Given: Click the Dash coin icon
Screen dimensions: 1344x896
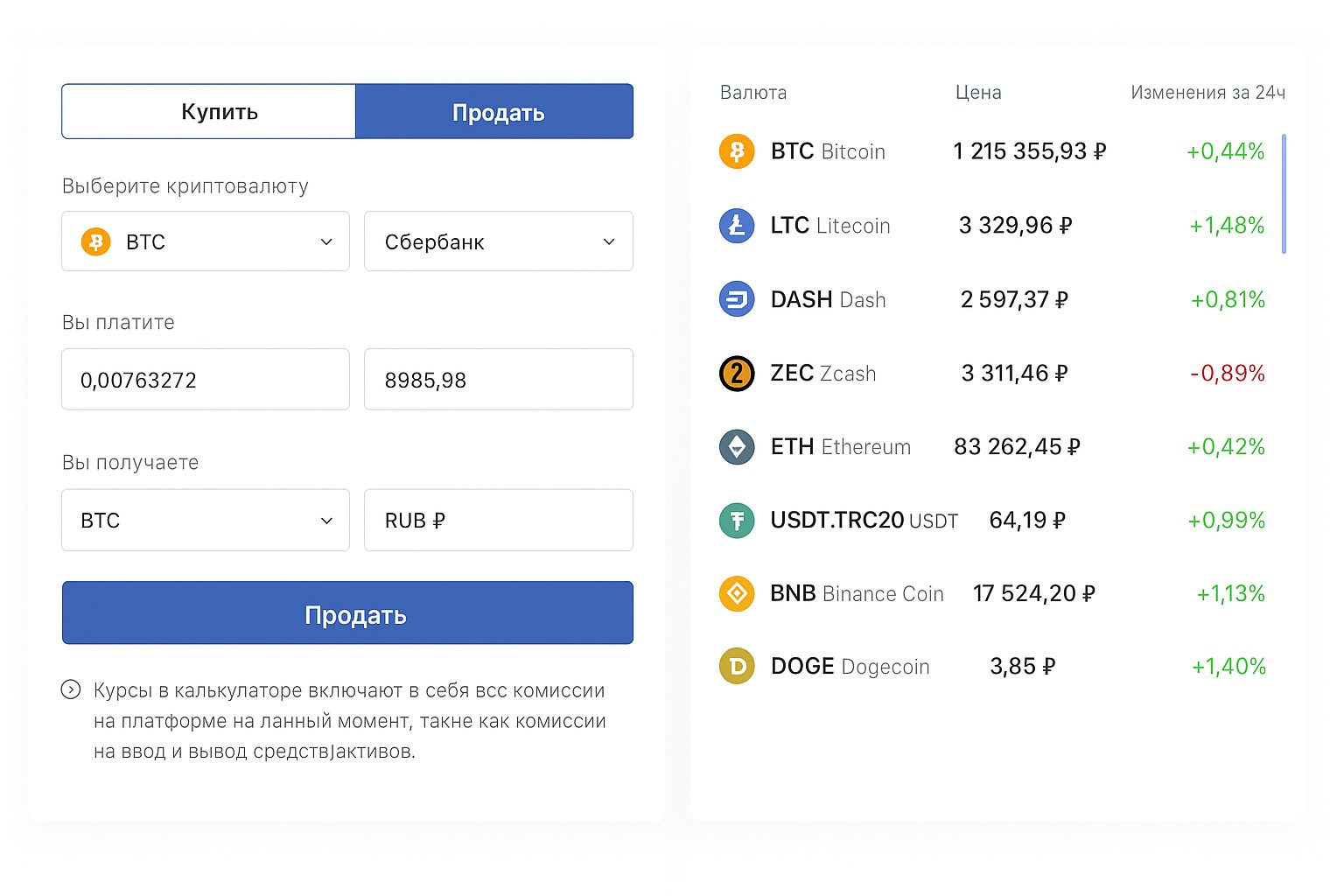Looking at the screenshot, I should 737,299.
